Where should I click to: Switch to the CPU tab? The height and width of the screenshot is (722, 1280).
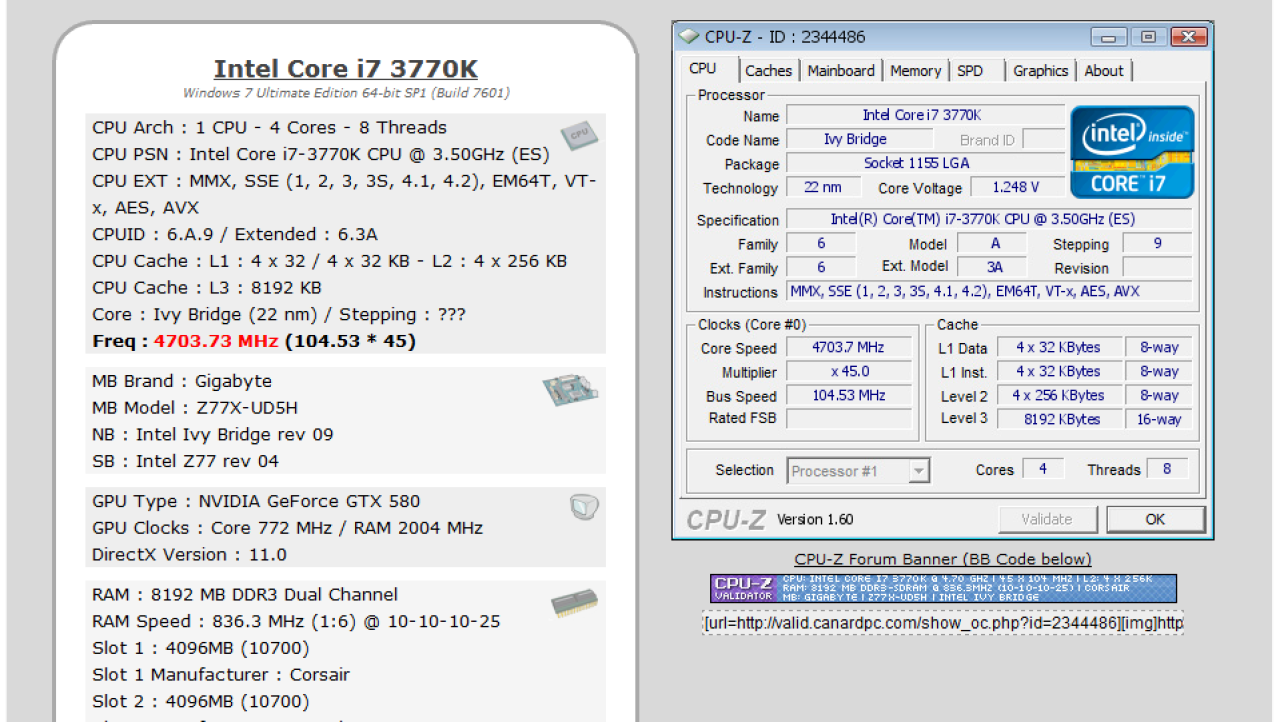point(703,69)
